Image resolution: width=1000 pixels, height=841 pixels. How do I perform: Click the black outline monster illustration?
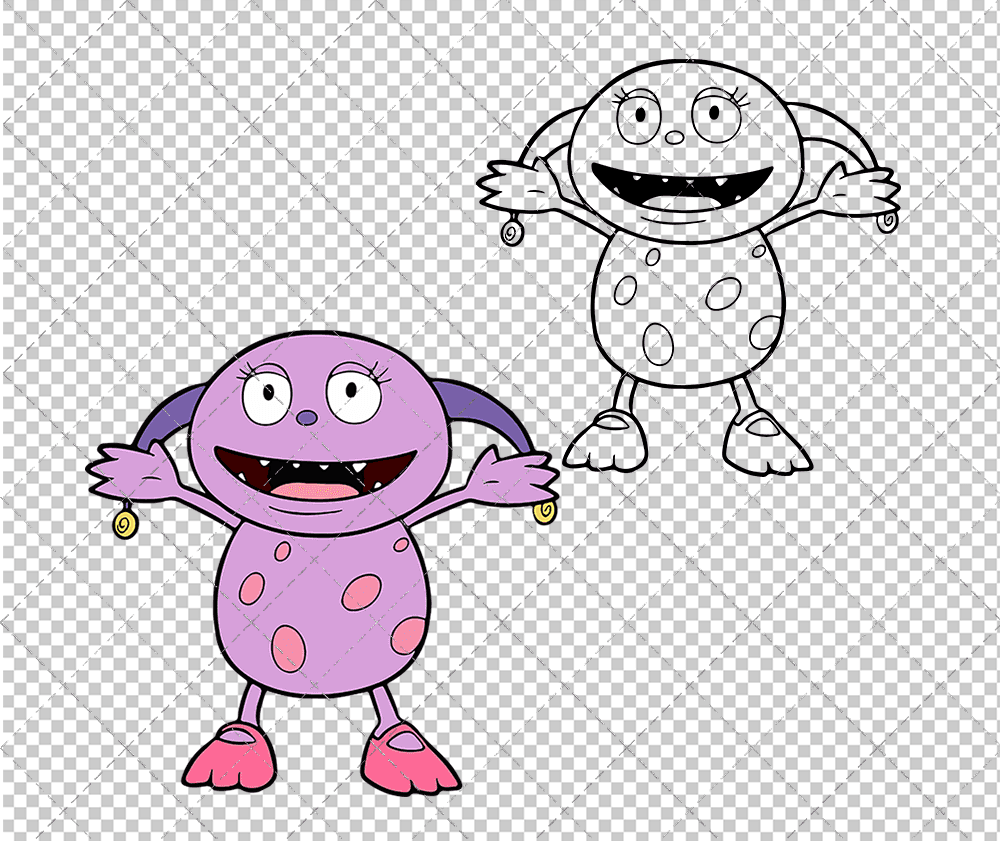coord(689,267)
